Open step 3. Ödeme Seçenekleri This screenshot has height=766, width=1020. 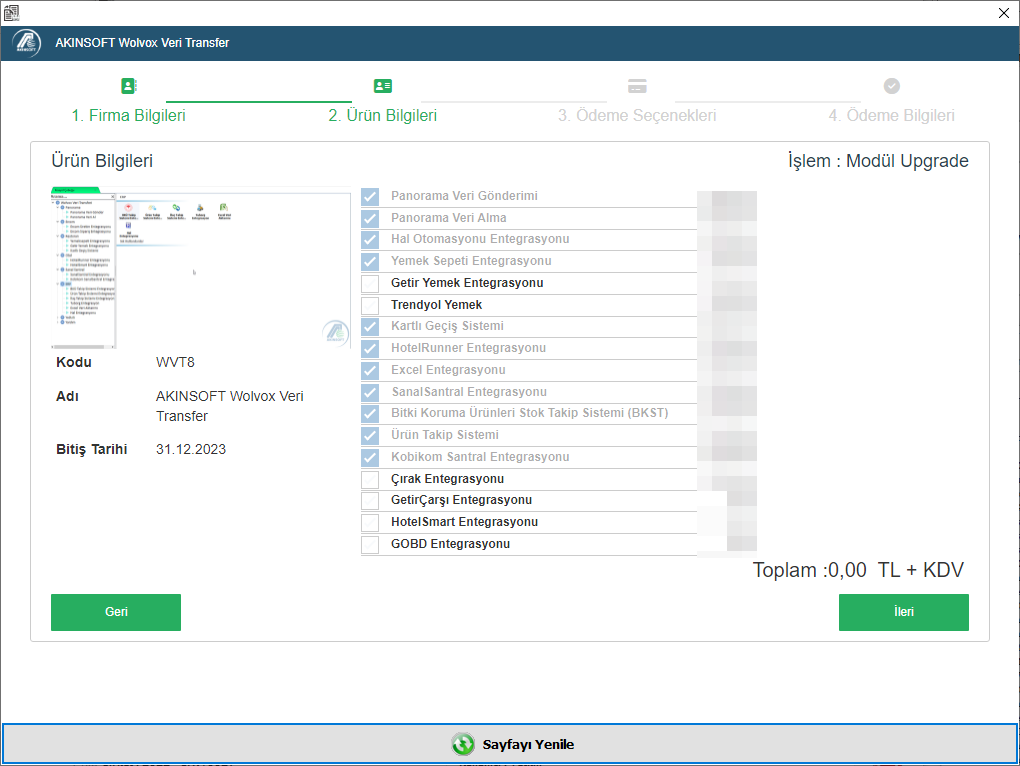[637, 116]
